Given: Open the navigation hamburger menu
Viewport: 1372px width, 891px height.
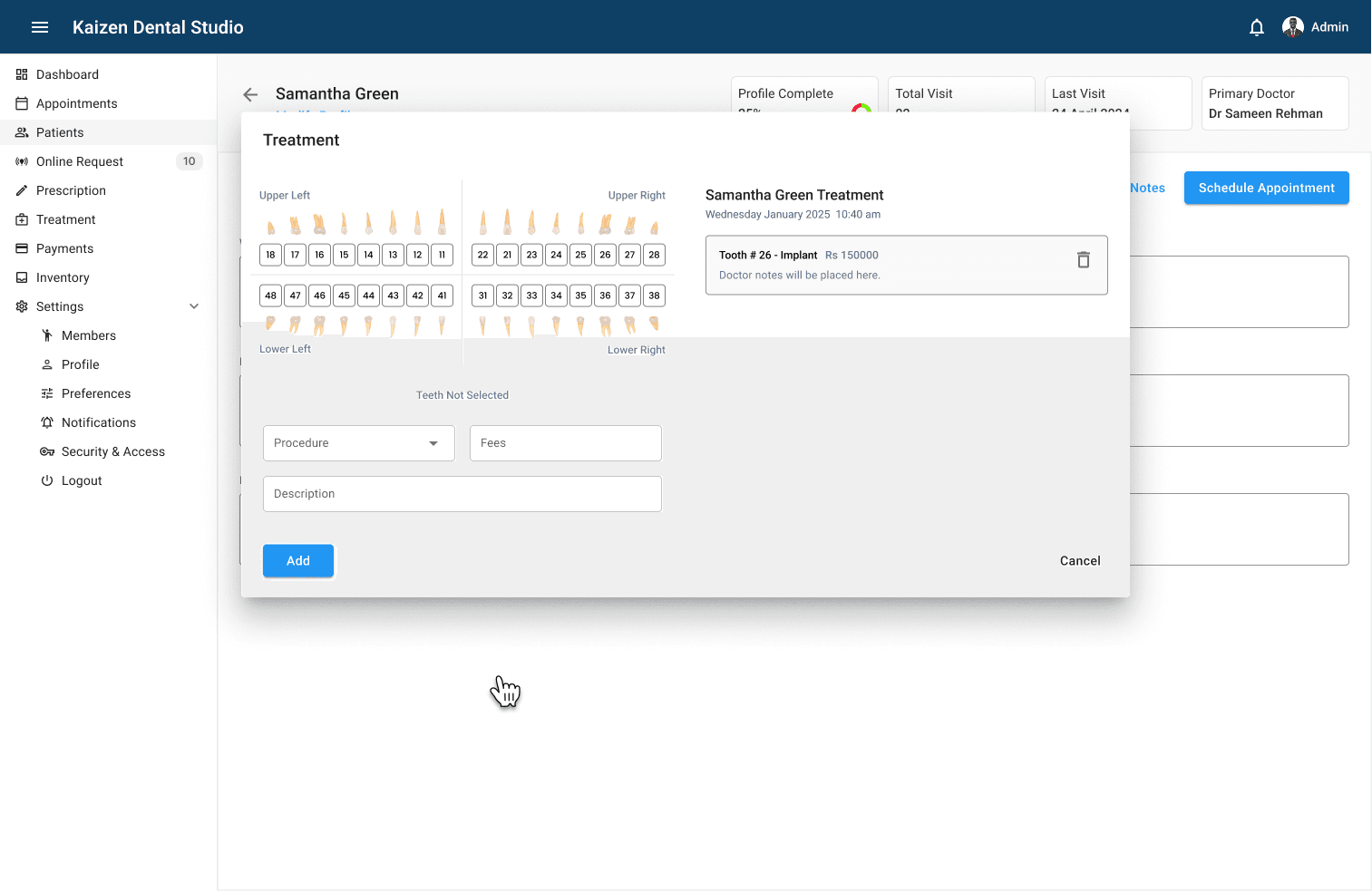Looking at the screenshot, I should click(x=39, y=27).
